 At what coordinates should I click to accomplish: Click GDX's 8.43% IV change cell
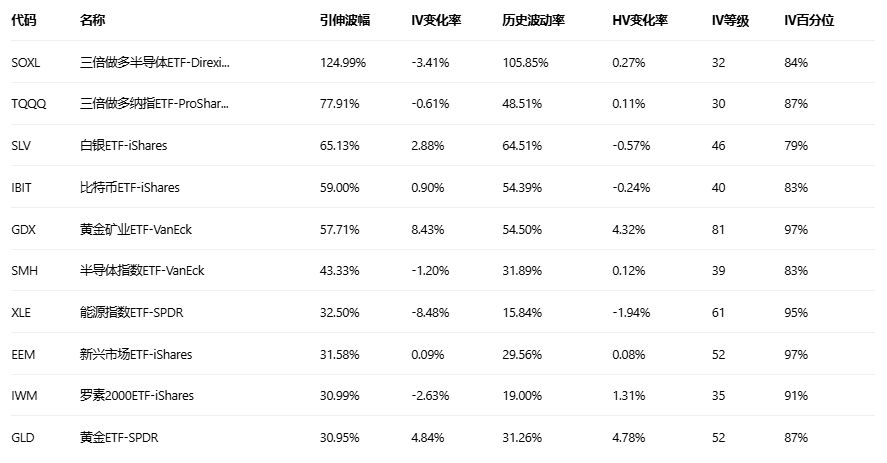427,229
